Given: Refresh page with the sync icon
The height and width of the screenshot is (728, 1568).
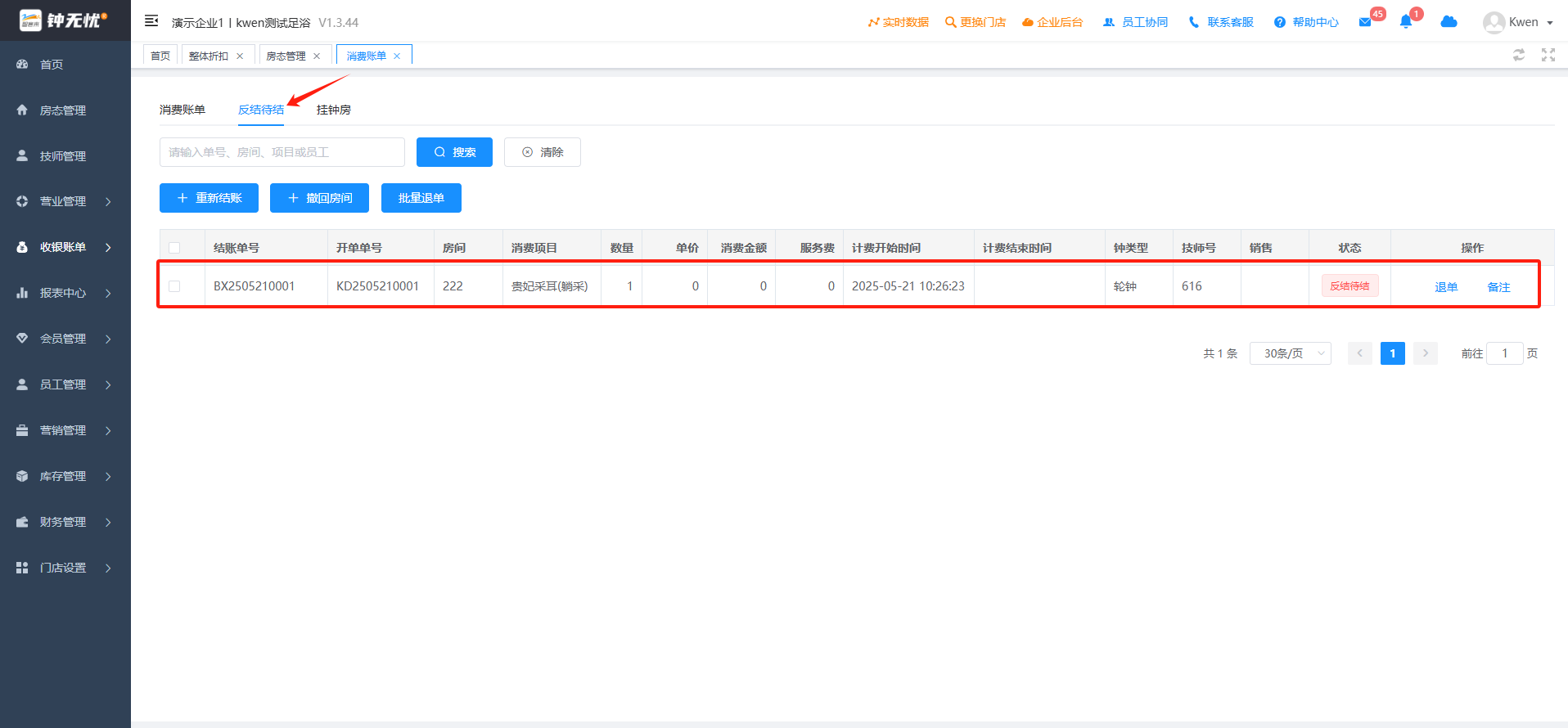Looking at the screenshot, I should tap(1519, 55).
